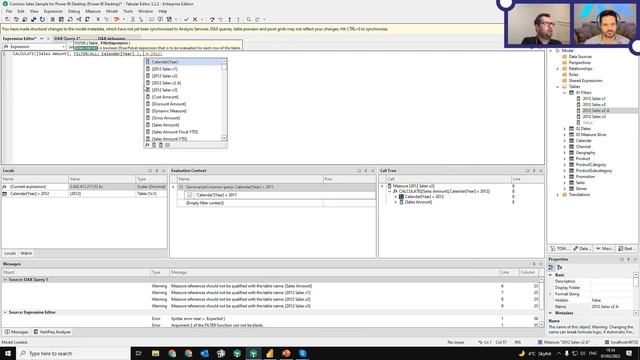Click the red X cancel icon

[195, 19]
